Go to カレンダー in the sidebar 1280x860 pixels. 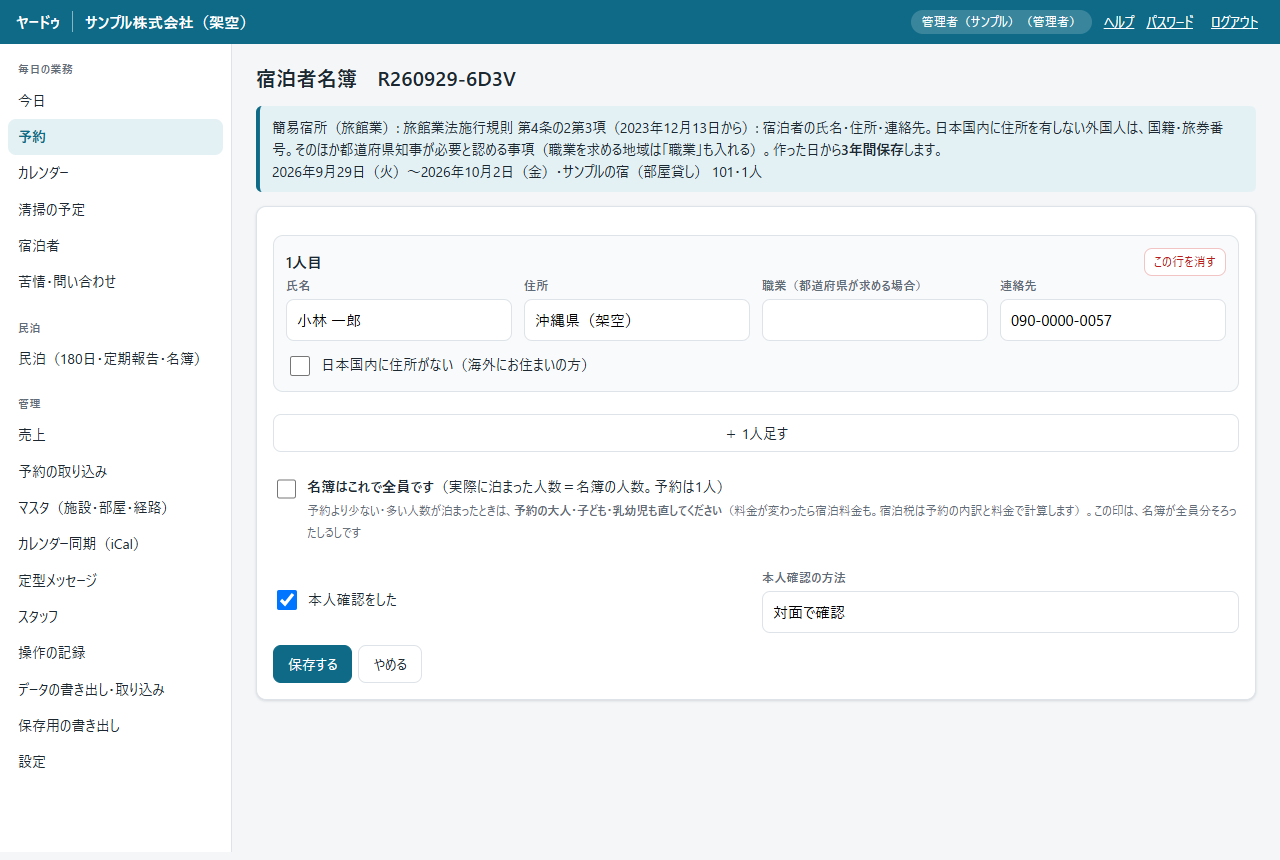(x=115, y=173)
